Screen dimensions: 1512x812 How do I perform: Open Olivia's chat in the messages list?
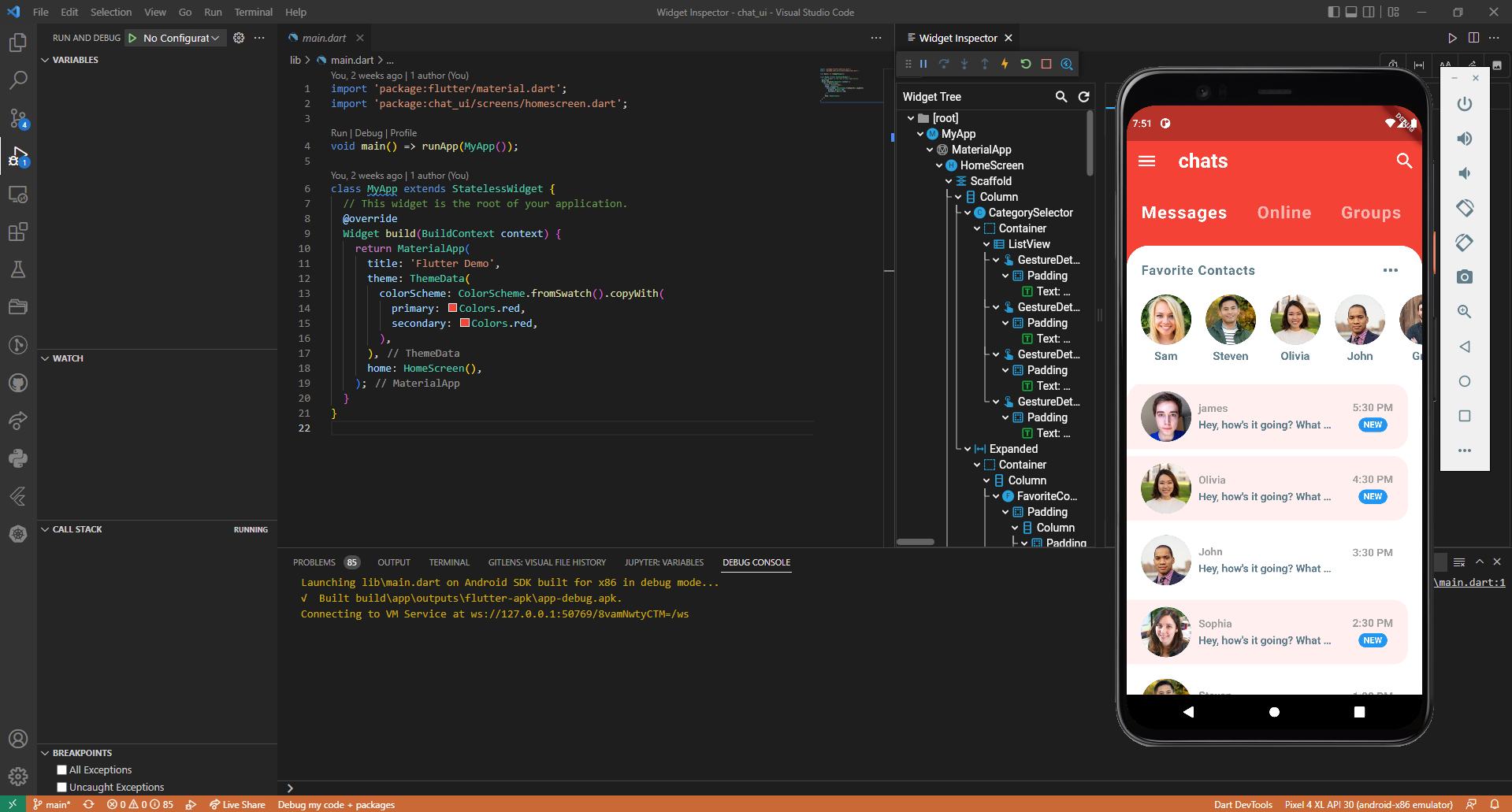pos(1268,488)
